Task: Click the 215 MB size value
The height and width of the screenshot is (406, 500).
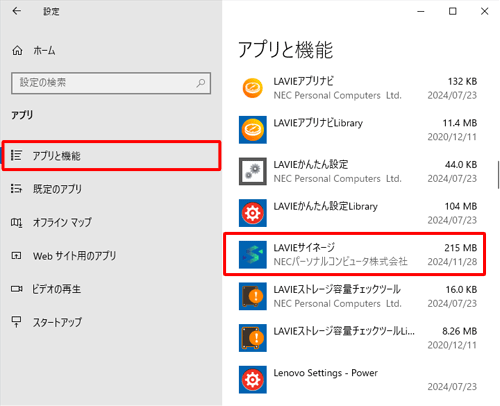Action: (x=460, y=248)
